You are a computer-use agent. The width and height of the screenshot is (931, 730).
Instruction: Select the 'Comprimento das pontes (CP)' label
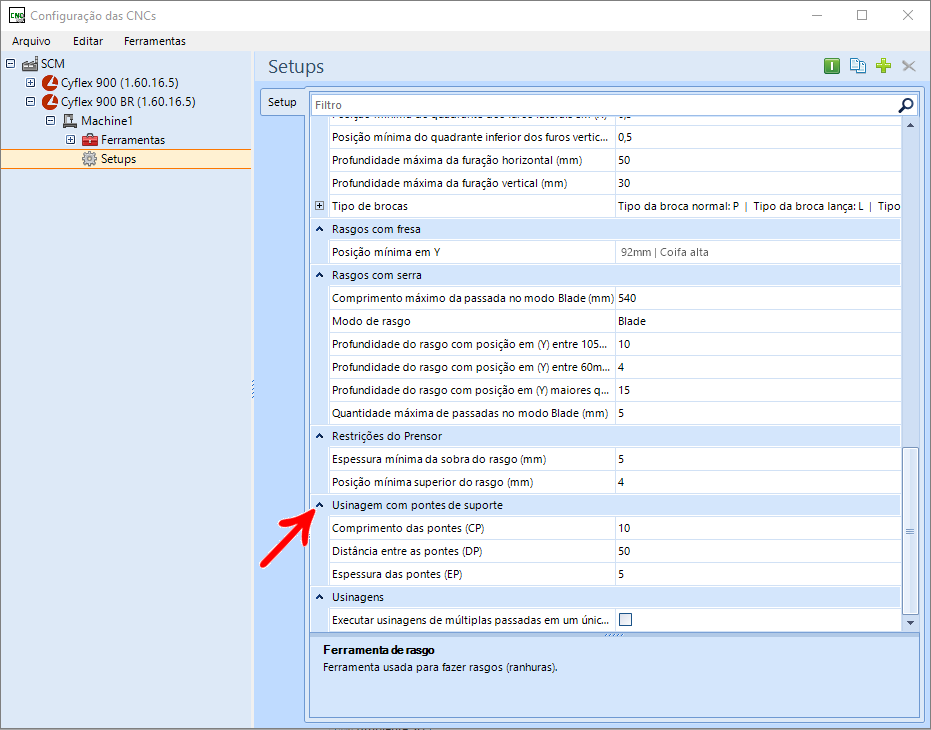tap(408, 528)
